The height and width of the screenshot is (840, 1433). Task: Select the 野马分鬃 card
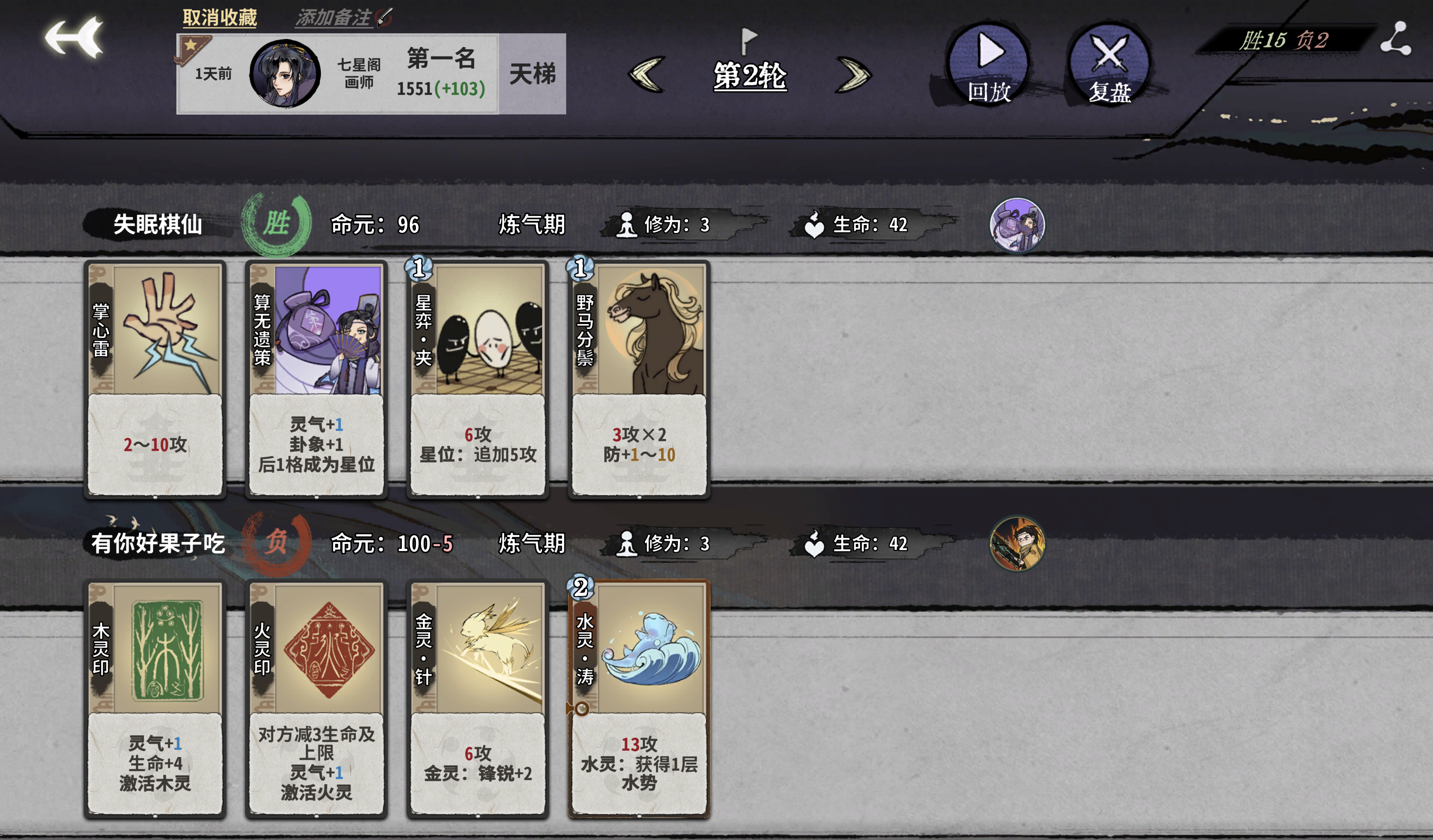click(x=639, y=379)
